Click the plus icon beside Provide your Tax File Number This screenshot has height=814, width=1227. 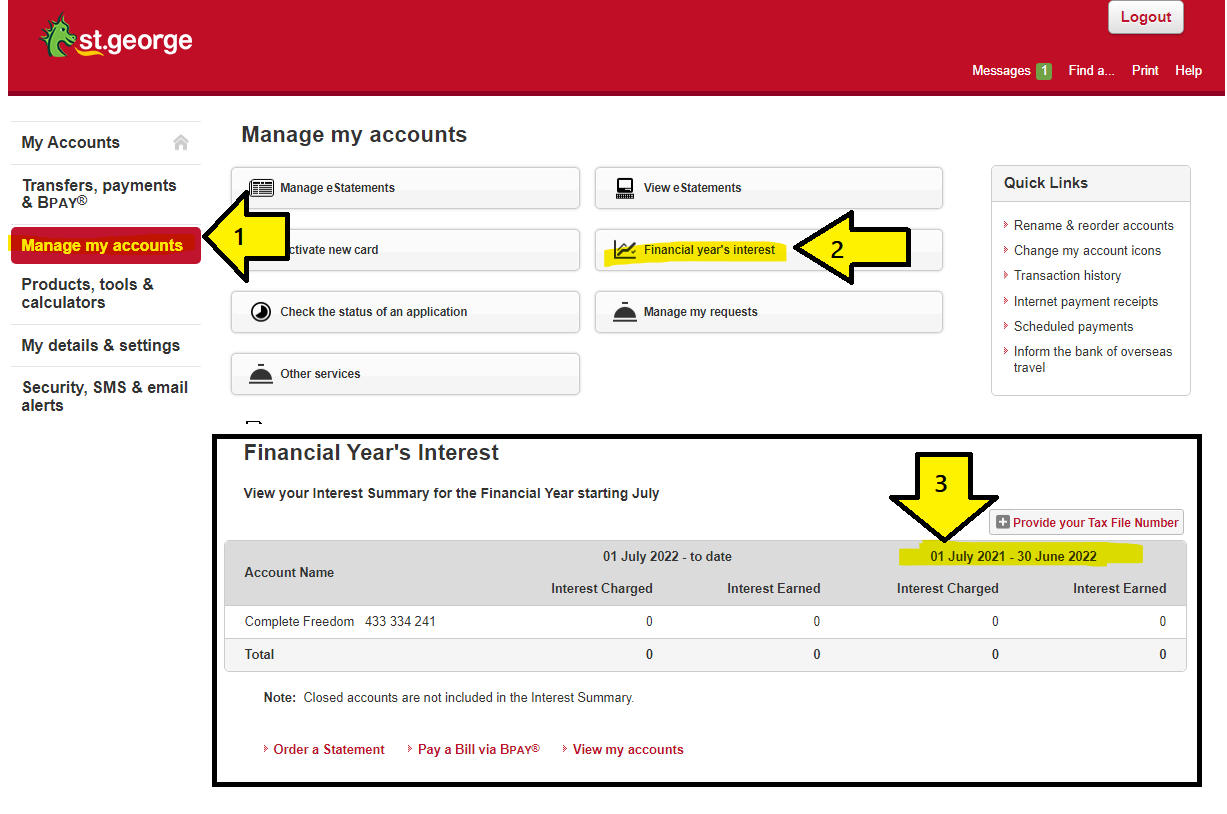pos(1003,522)
